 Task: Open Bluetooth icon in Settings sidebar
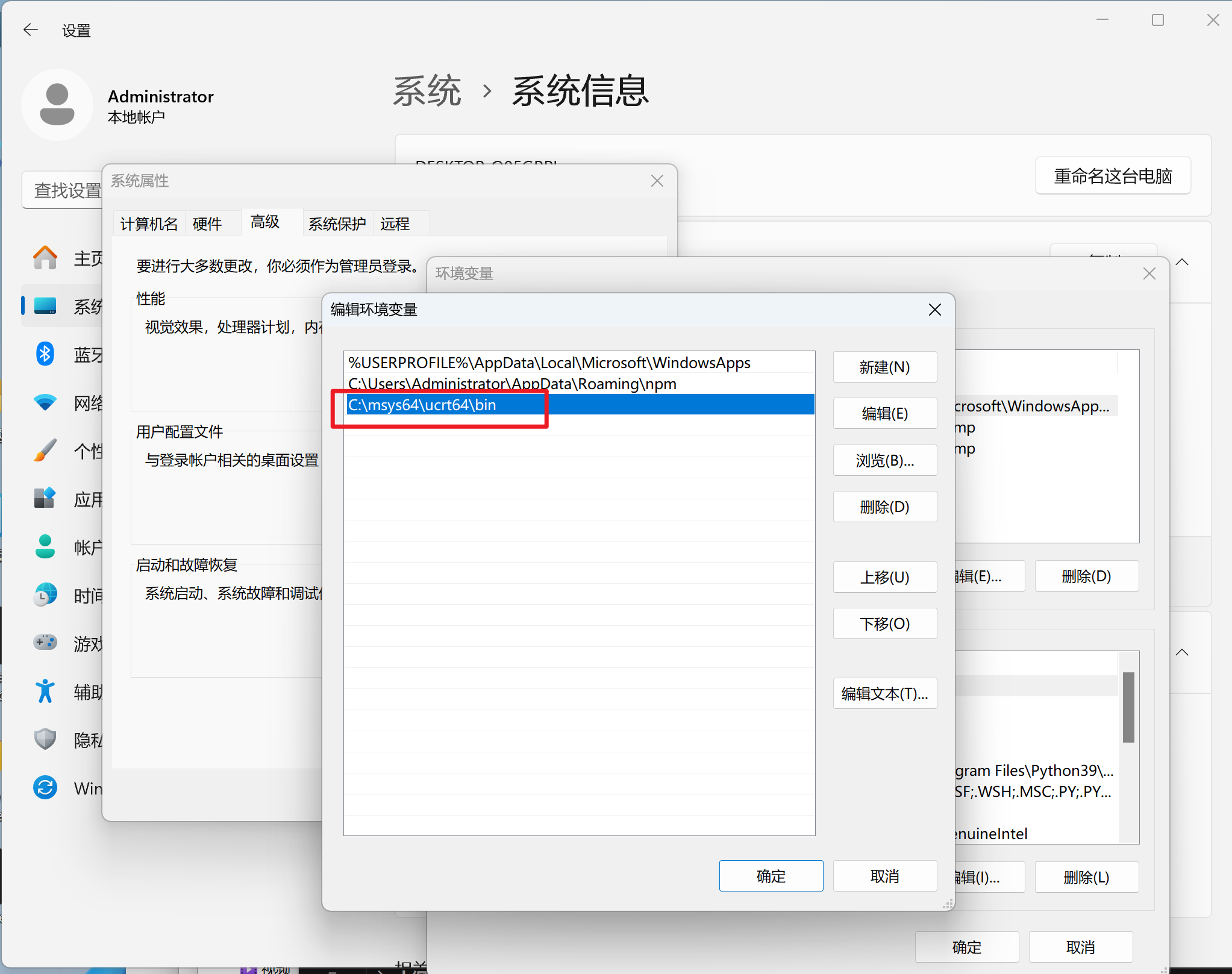coord(45,354)
